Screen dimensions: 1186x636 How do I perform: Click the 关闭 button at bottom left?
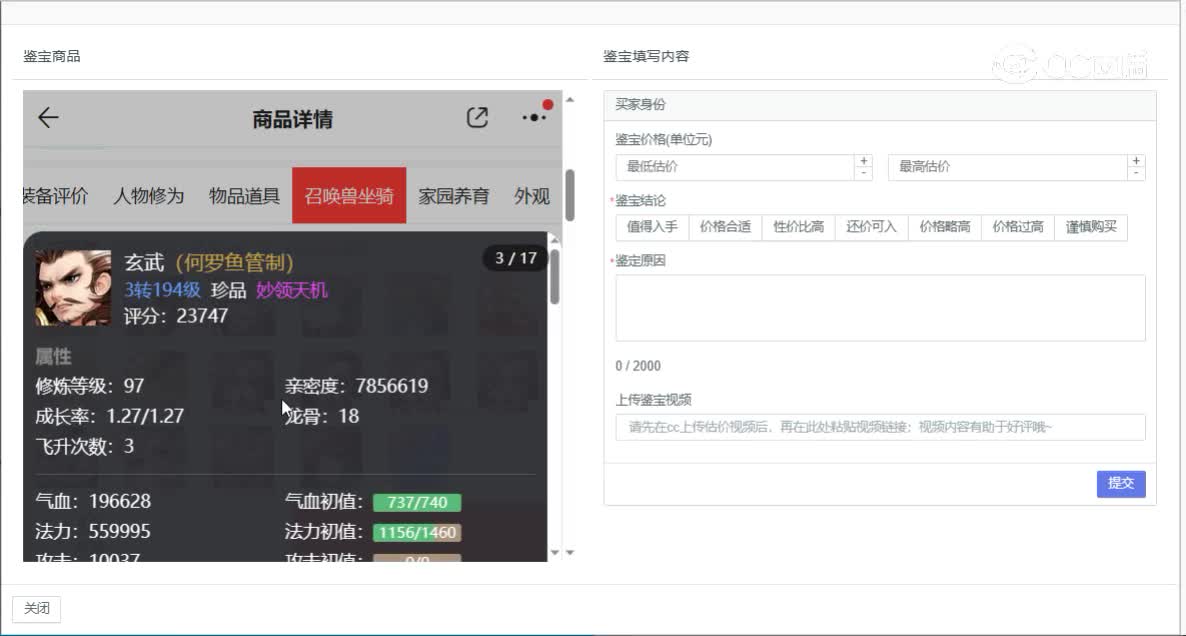(x=36, y=609)
